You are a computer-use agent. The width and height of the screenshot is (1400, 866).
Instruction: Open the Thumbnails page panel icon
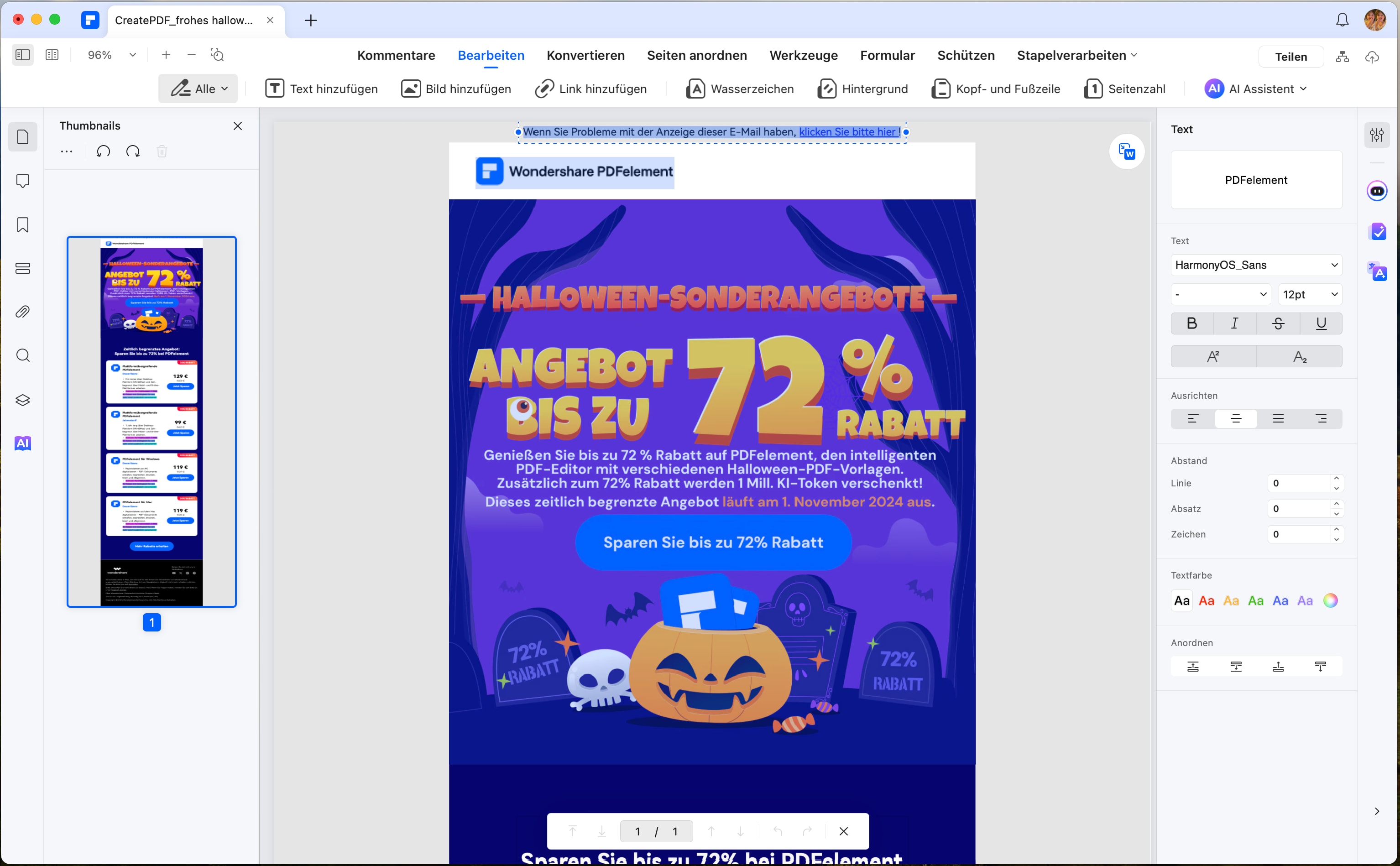(23, 137)
